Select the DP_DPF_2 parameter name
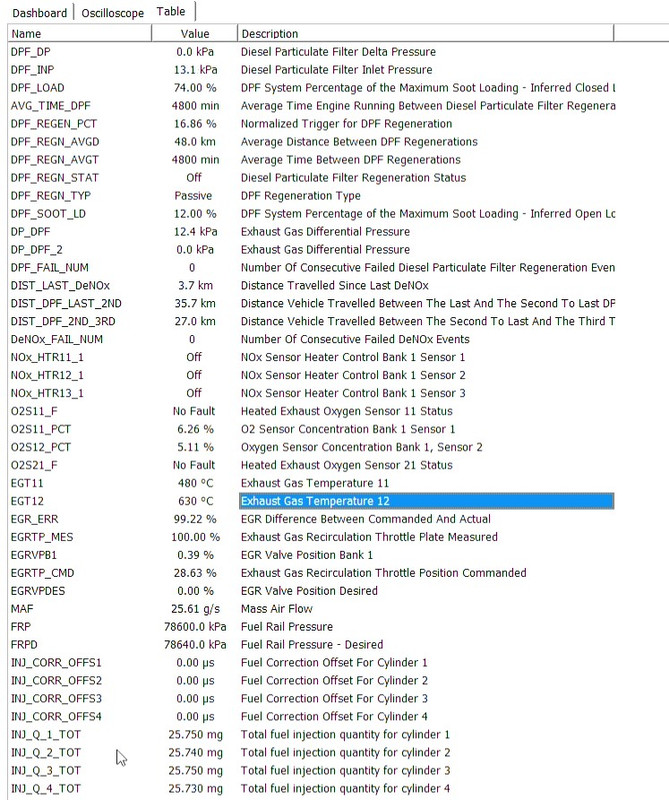This screenshot has height=800, width=669. (37, 249)
